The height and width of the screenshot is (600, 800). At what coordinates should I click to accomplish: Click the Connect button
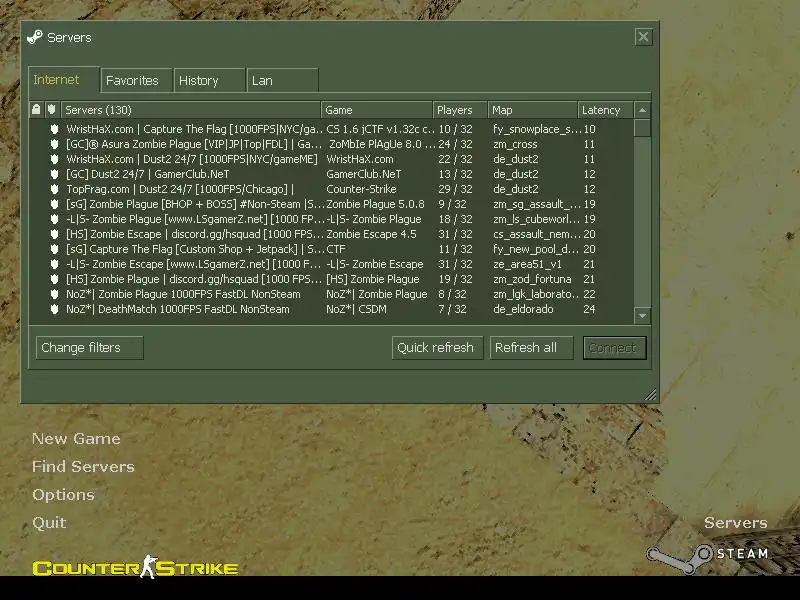(x=614, y=347)
